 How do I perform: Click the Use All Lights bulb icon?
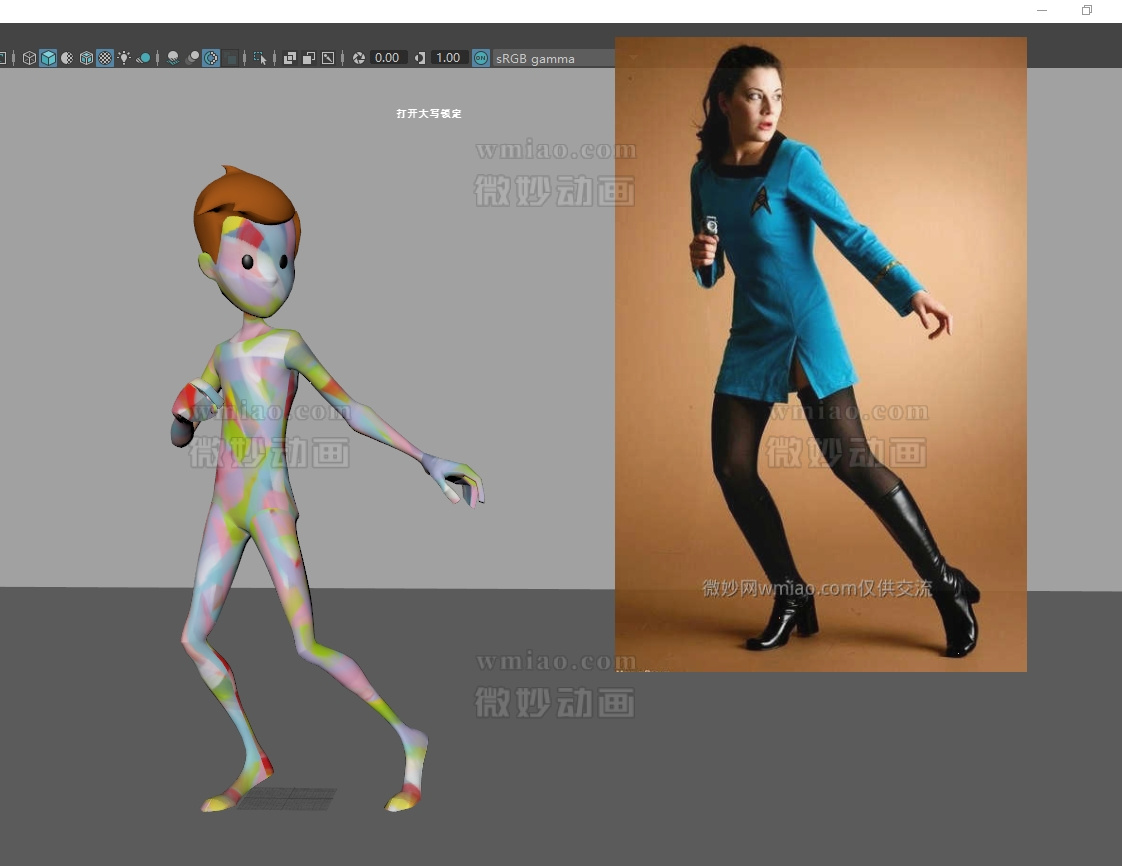(124, 58)
